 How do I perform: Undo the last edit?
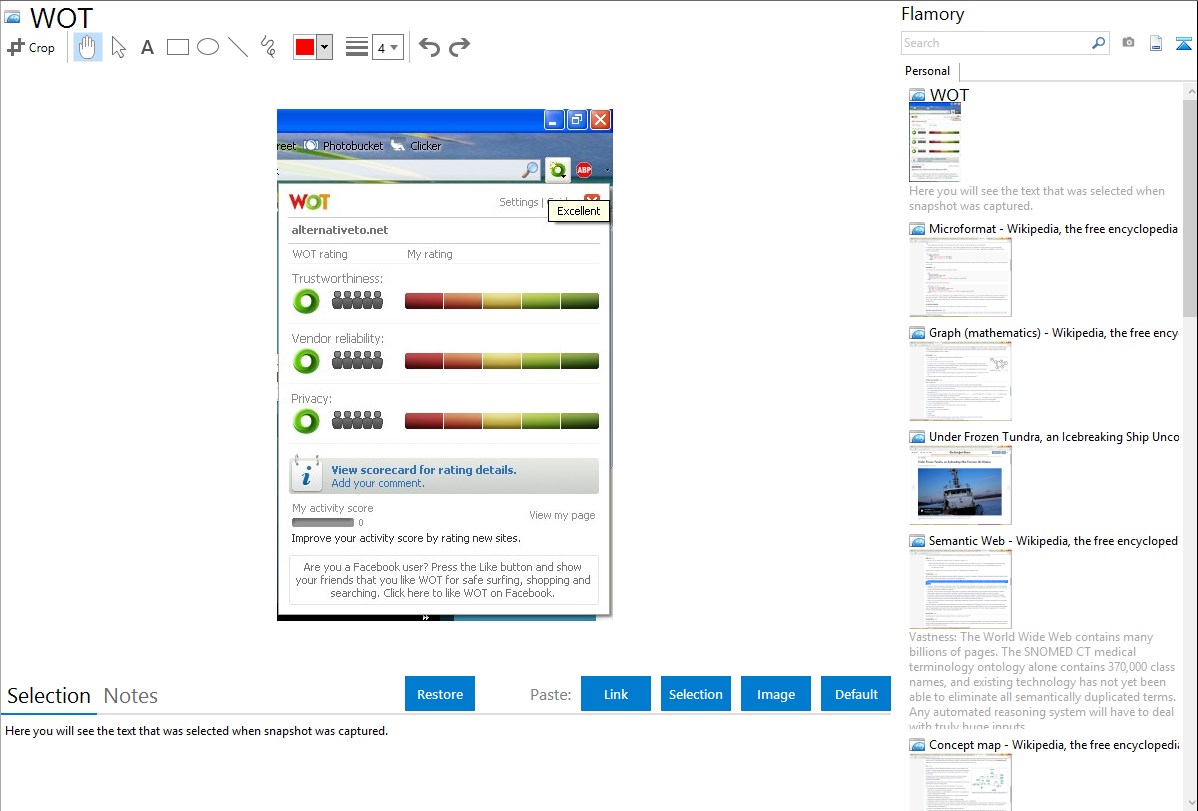click(x=429, y=47)
